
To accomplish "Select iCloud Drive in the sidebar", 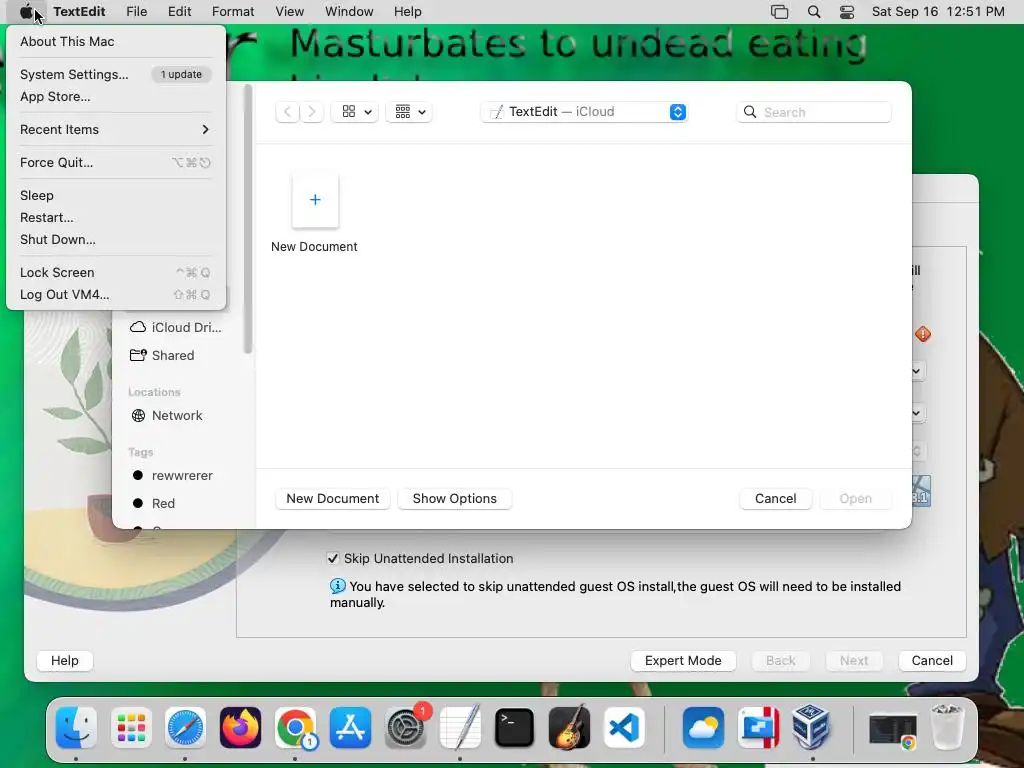I will tap(176, 327).
